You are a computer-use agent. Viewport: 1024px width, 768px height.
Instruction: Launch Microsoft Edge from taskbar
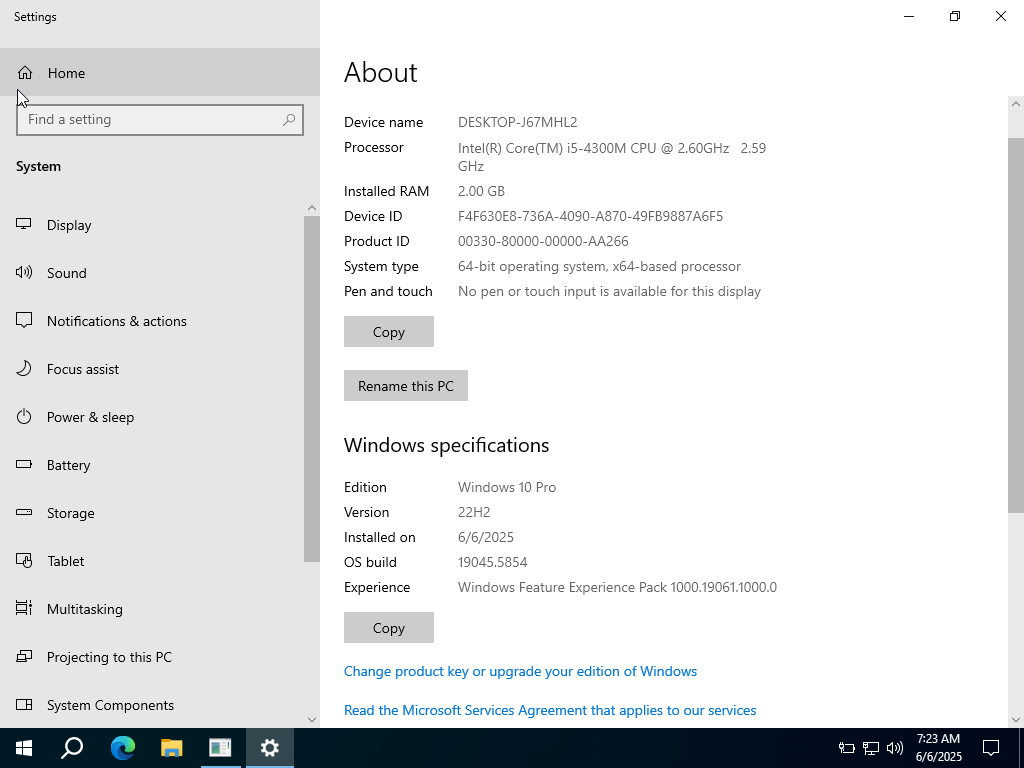(122, 748)
